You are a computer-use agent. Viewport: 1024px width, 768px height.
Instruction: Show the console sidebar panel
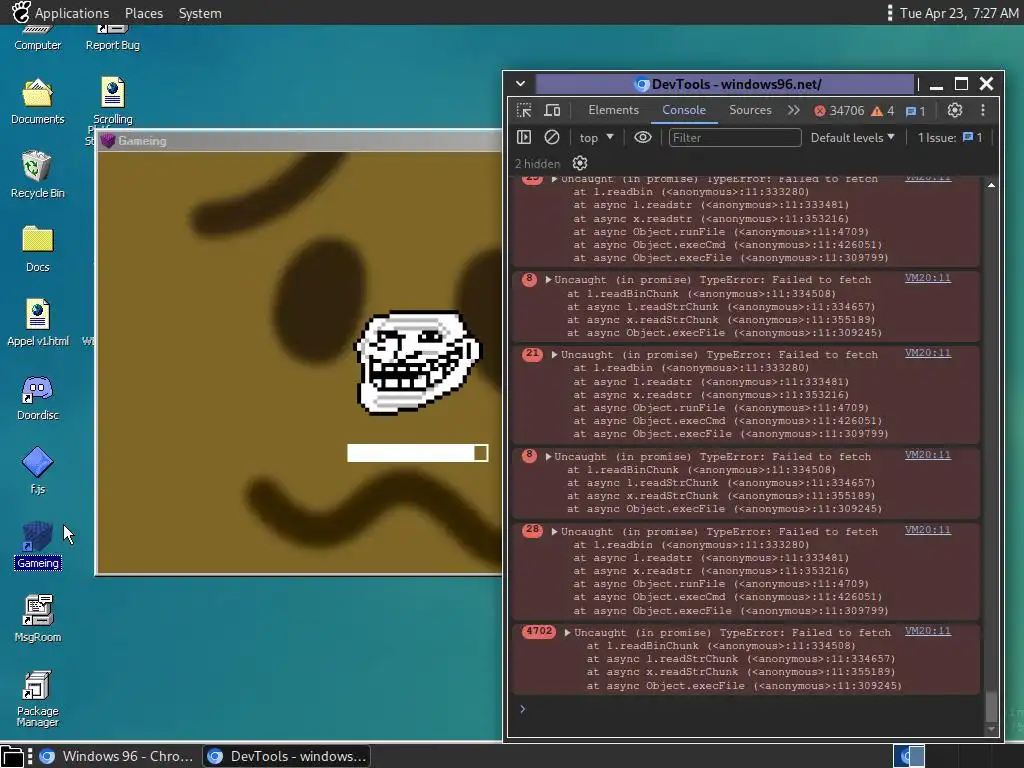(524, 137)
